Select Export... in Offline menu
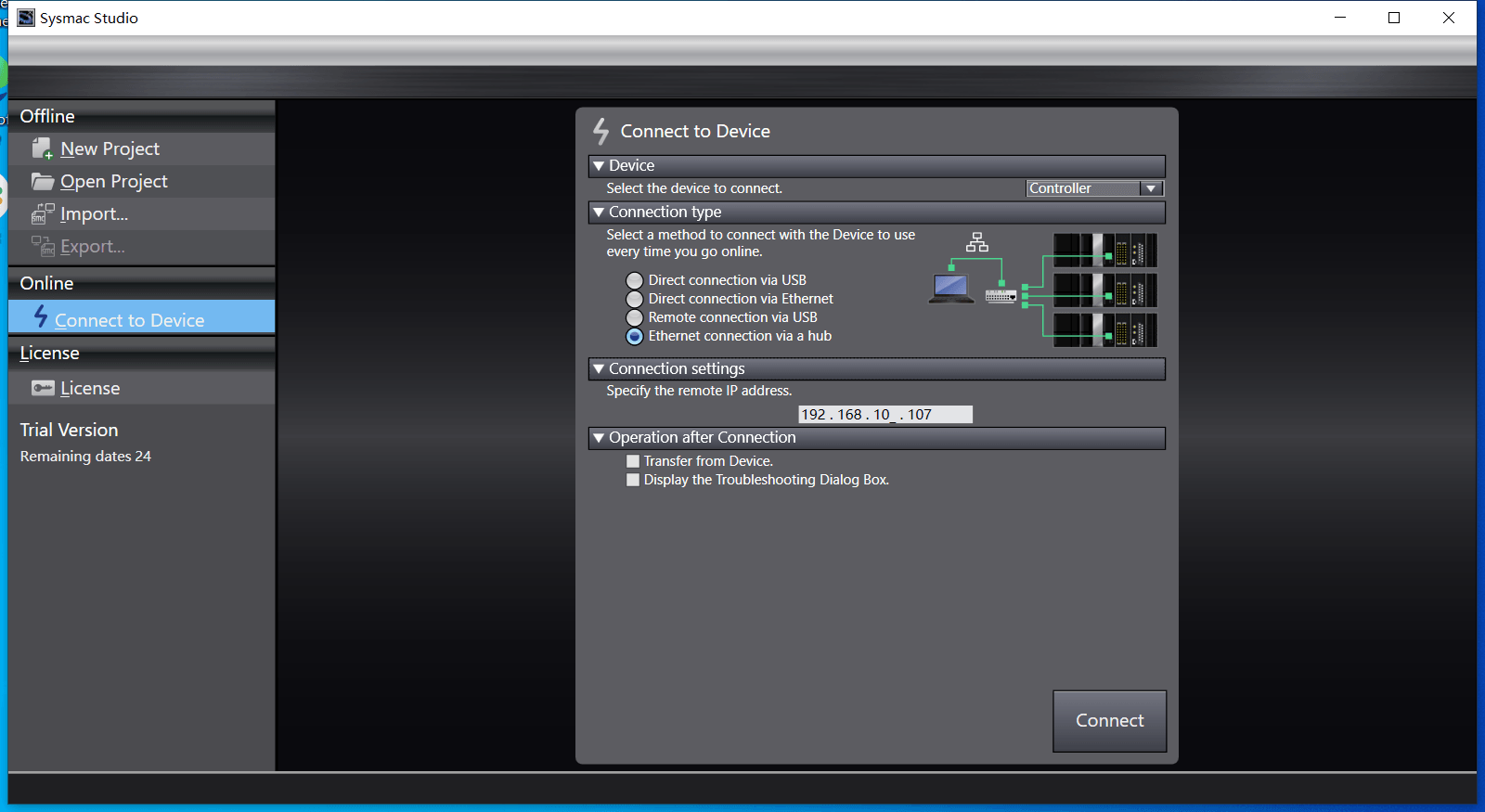This screenshot has width=1485, height=812. coord(141,246)
